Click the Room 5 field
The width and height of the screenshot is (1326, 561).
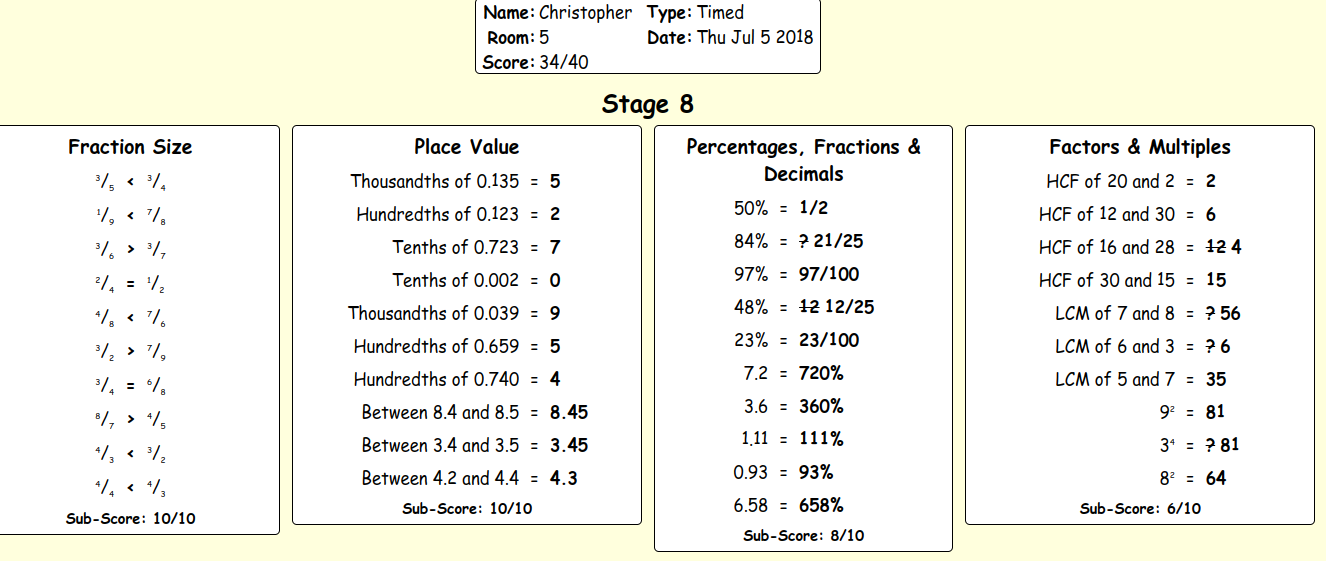(518, 38)
